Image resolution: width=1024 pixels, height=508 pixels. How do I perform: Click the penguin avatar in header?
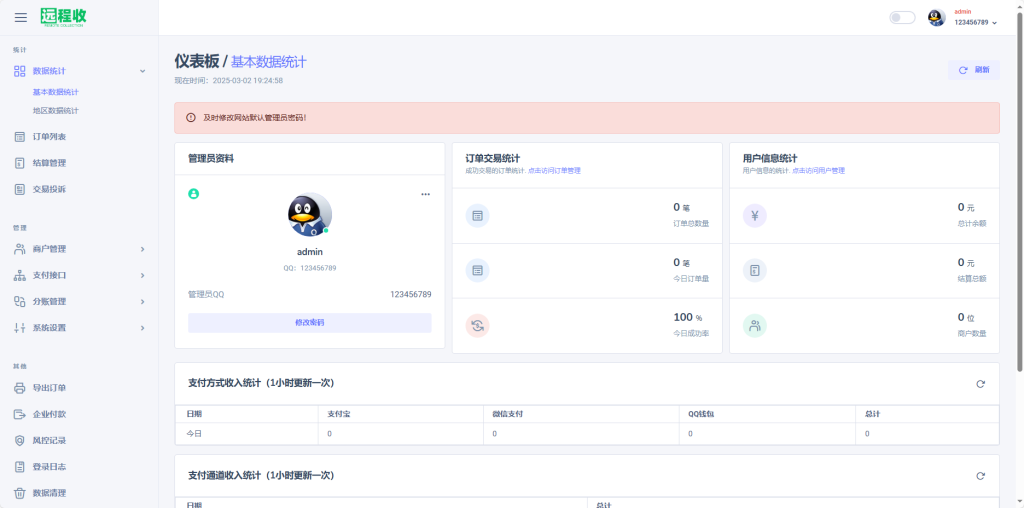[936, 18]
